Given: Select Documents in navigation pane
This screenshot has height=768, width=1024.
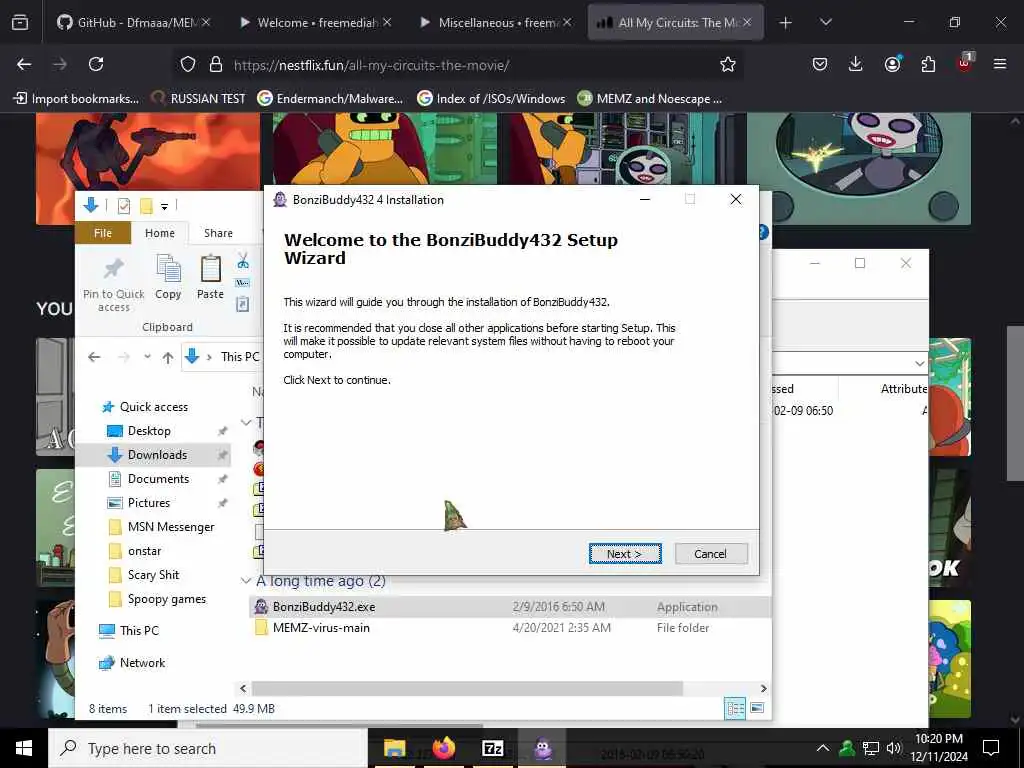Looking at the screenshot, I should pos(158,479).
